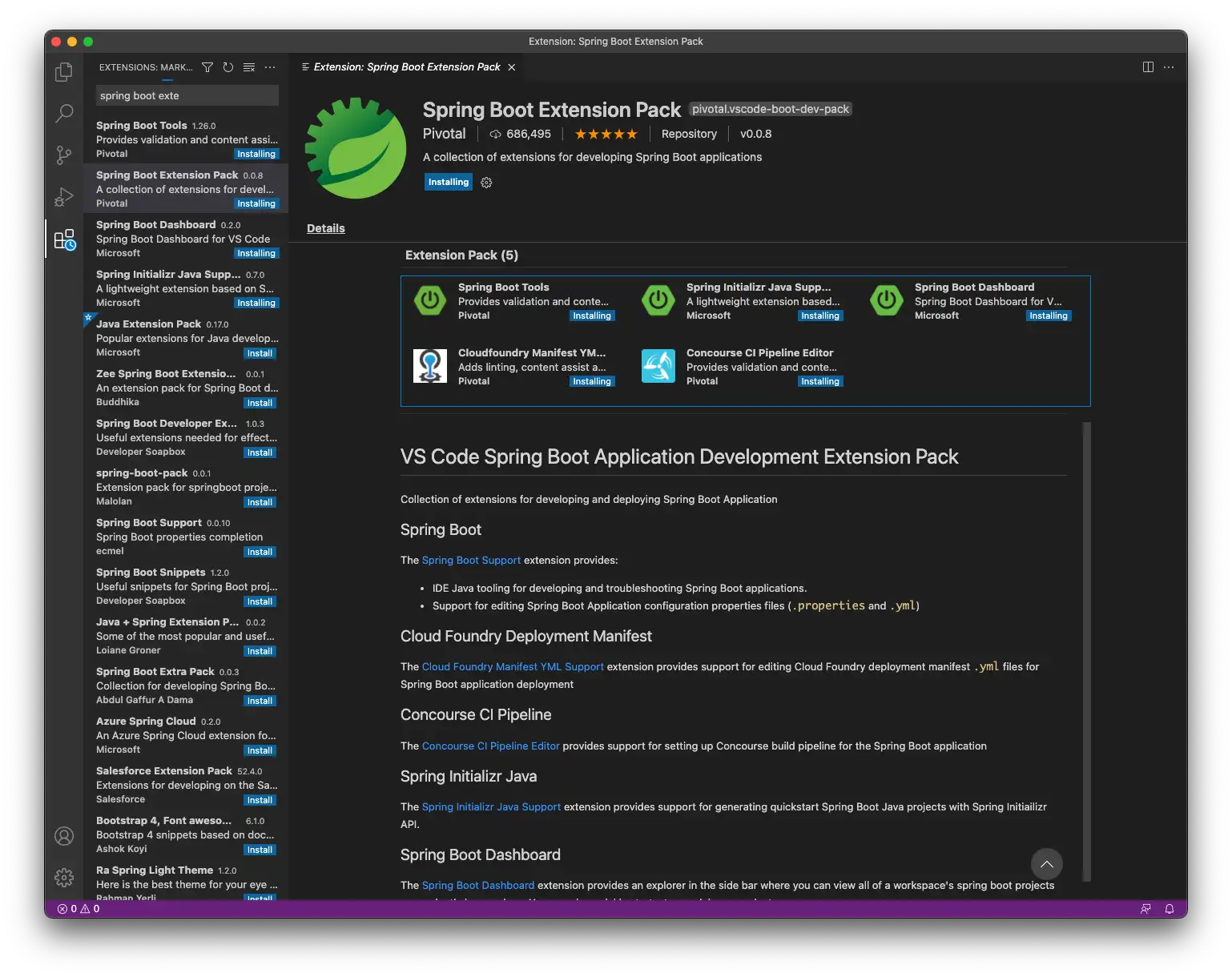Clear extensions search results icon
1232x977 pixels.
point(249,67)
